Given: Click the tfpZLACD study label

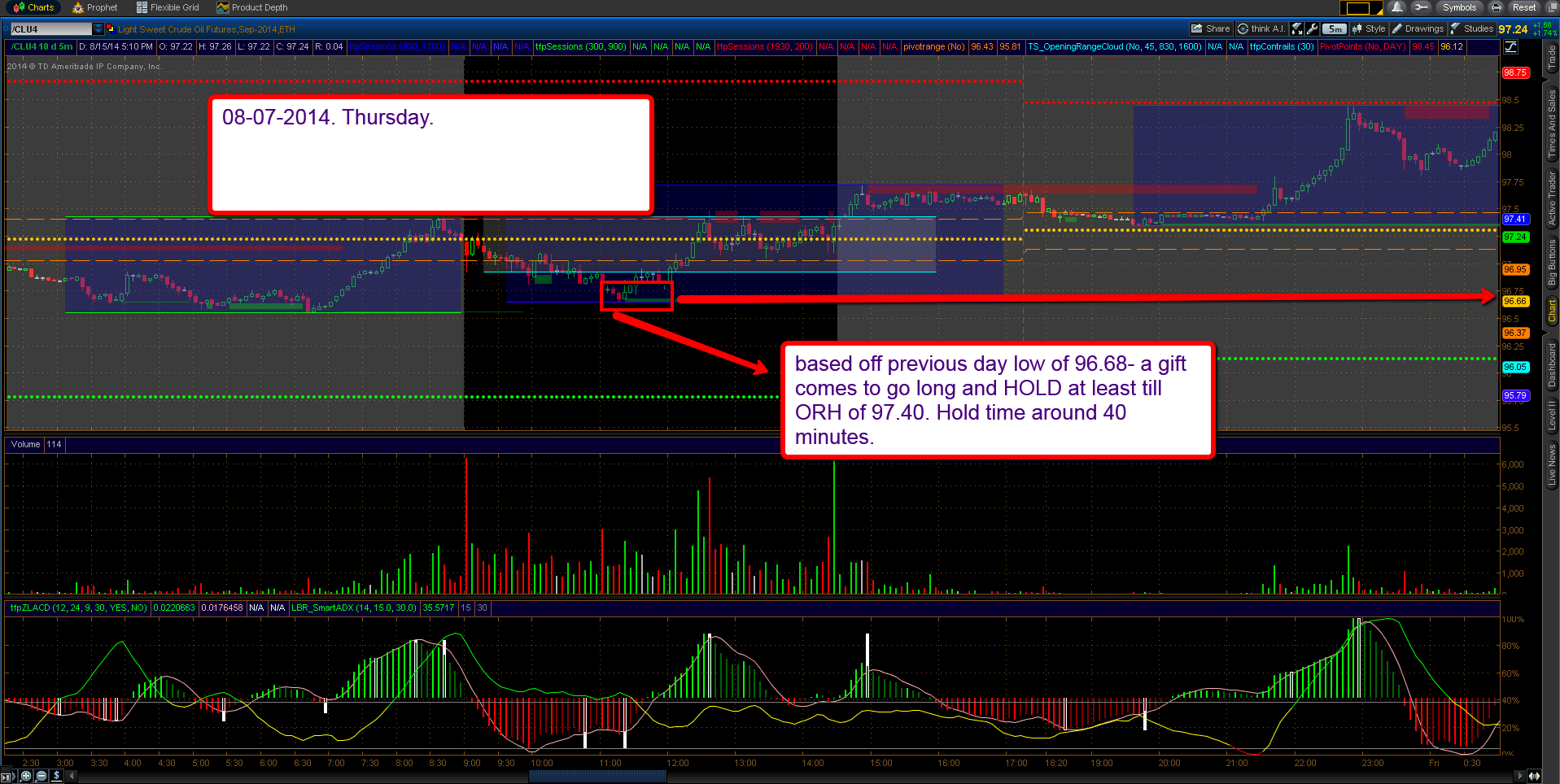Looking at the screenshot, I should click(78, 608).
